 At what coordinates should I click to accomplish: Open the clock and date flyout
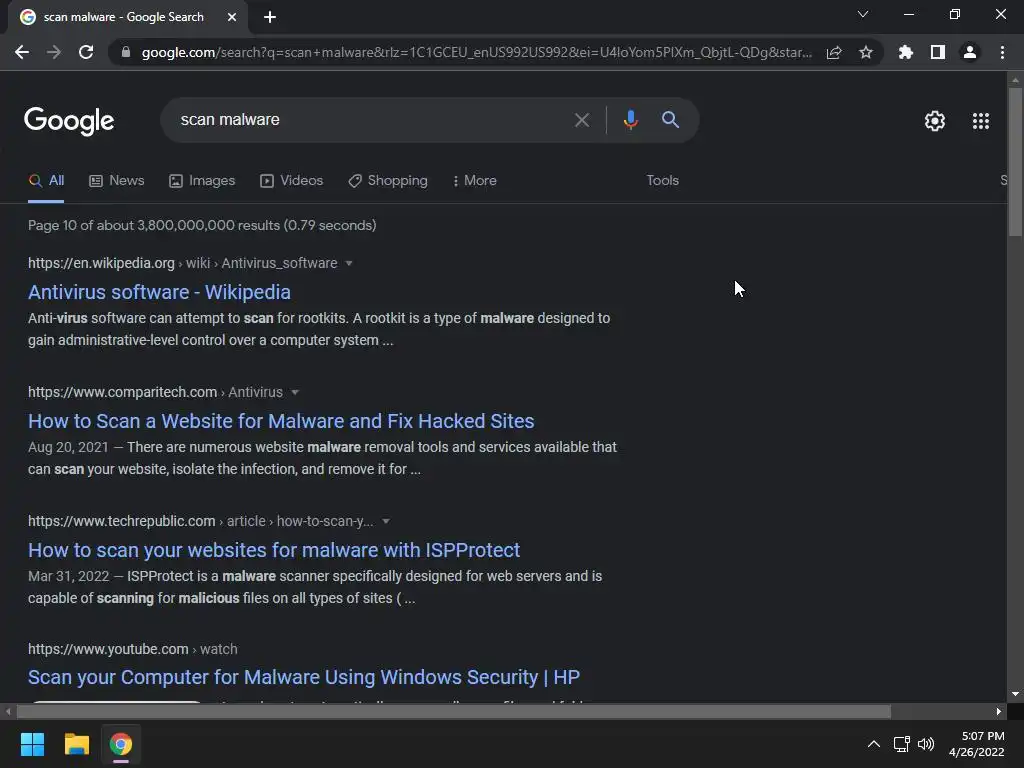976,744
